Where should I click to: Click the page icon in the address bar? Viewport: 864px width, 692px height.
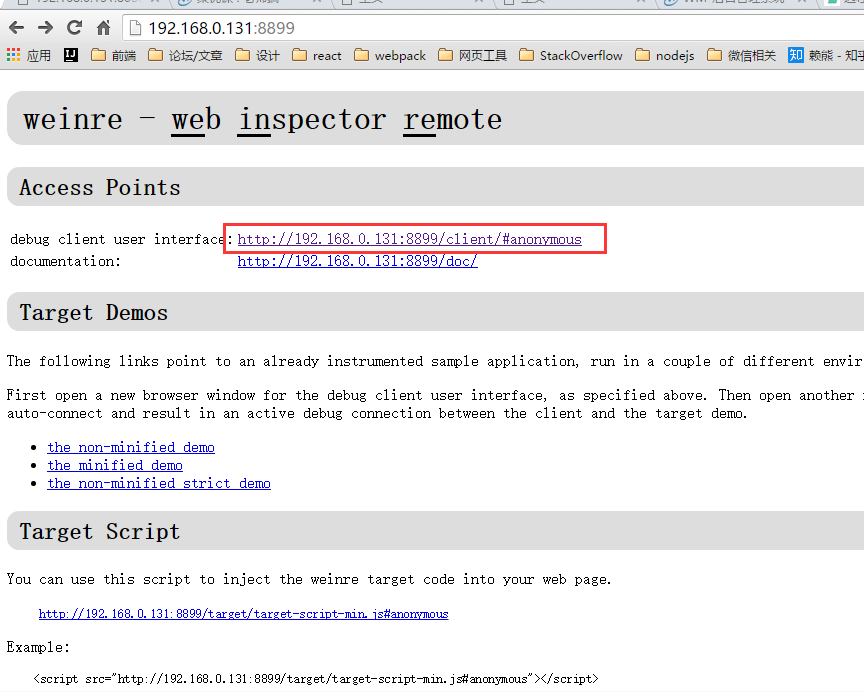coord(135,28)
